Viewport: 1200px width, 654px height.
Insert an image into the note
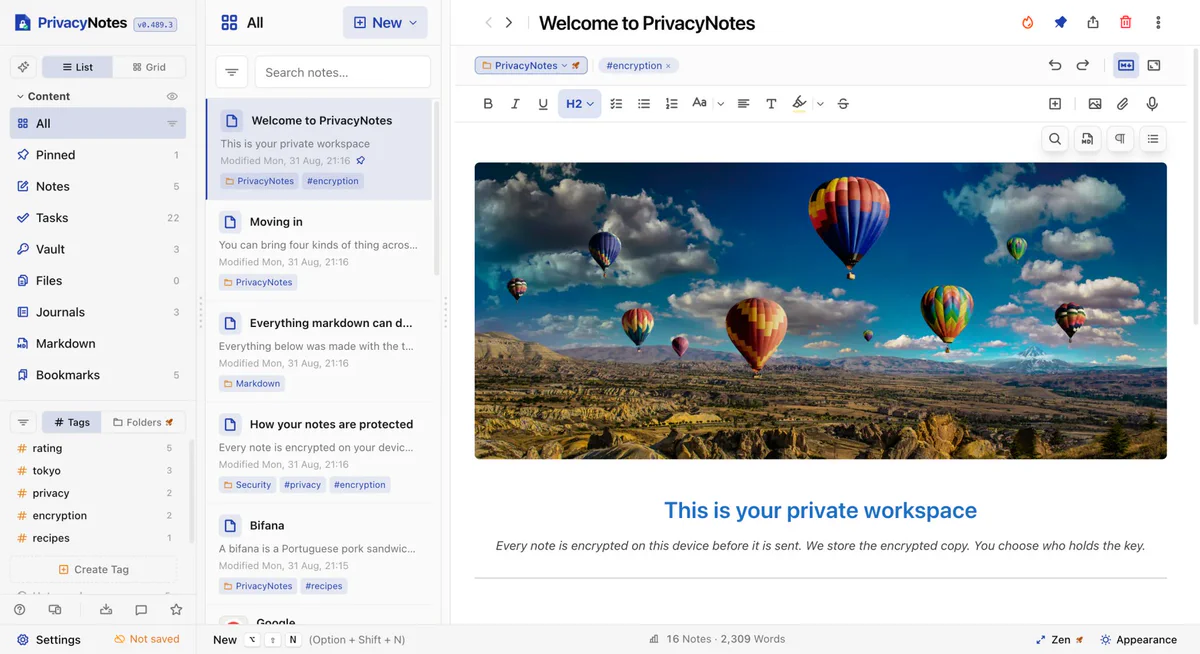1095,104
